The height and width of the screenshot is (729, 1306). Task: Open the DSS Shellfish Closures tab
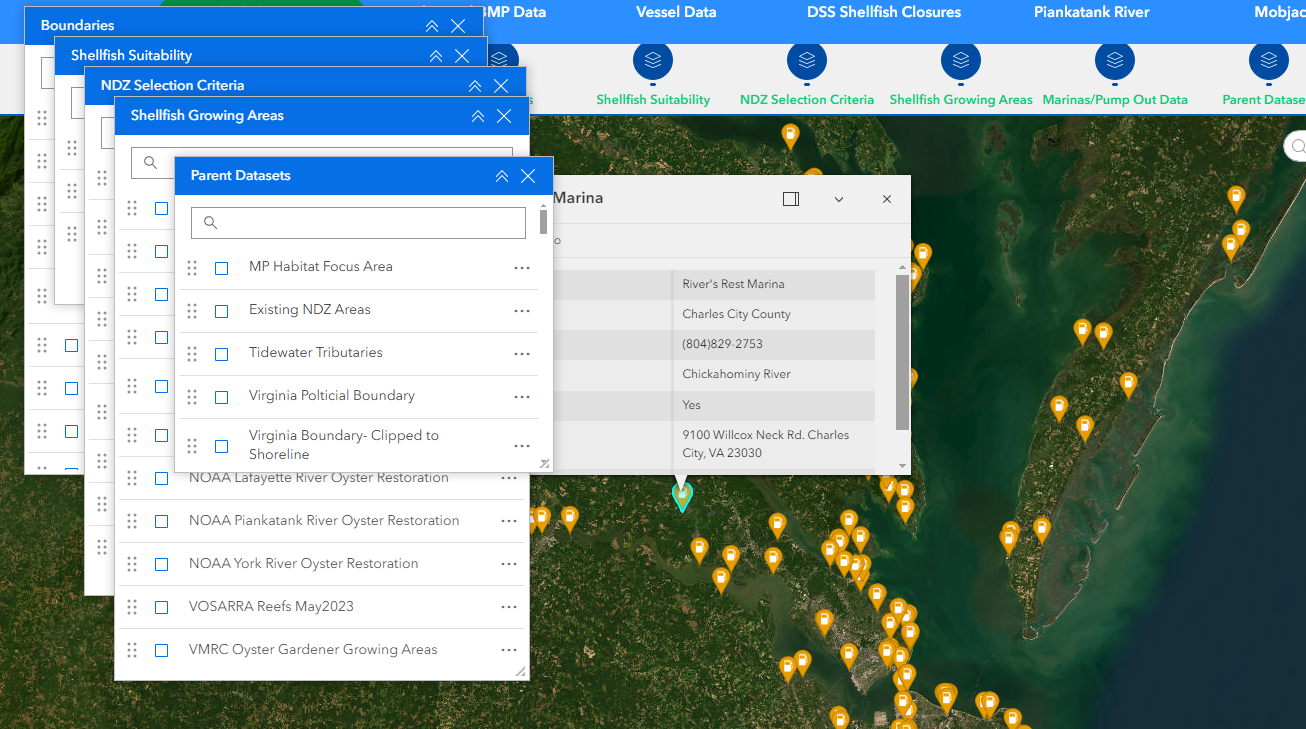[x=883, y=12]
